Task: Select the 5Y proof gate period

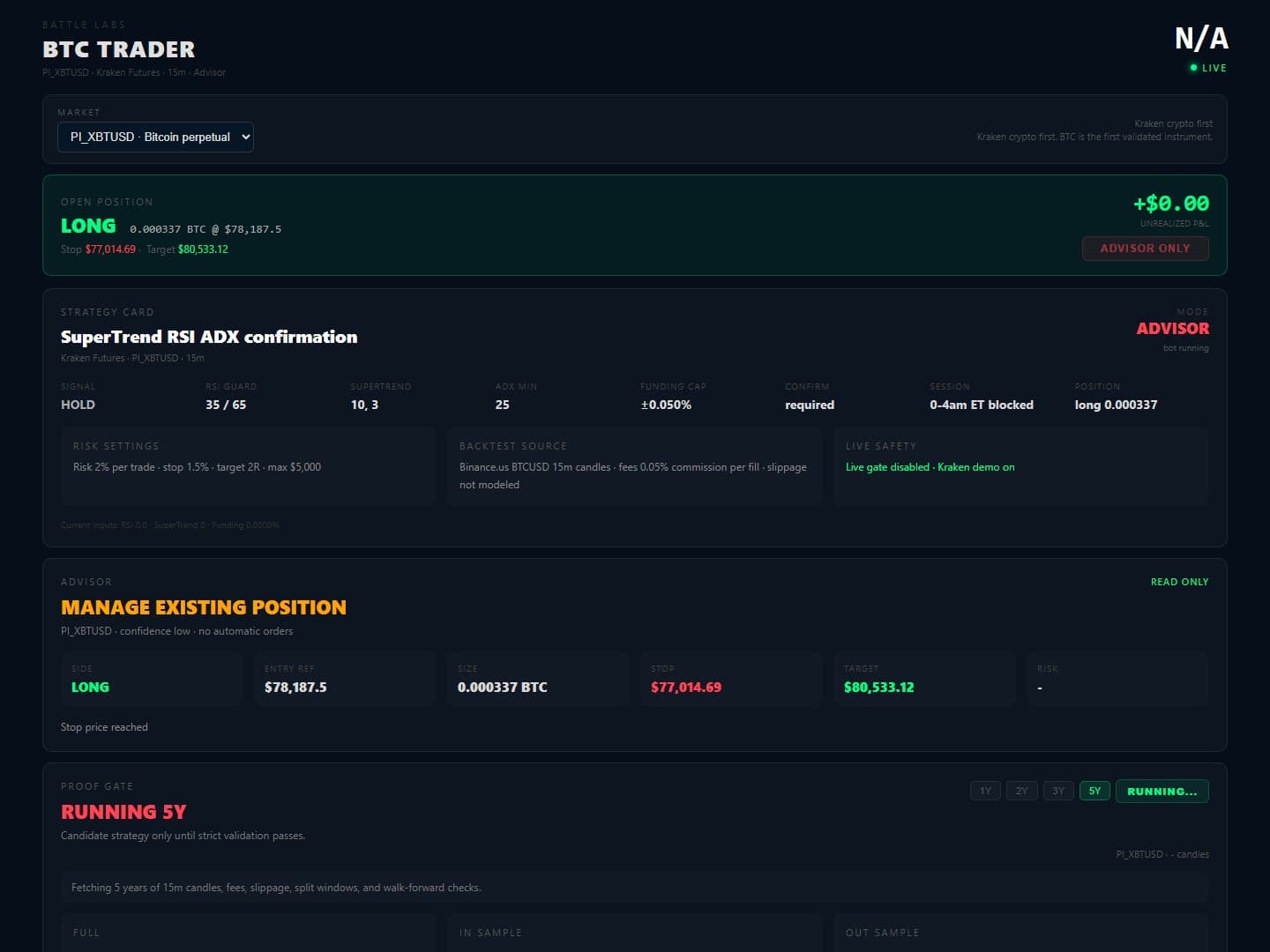Action: [x=1094, y=791]
